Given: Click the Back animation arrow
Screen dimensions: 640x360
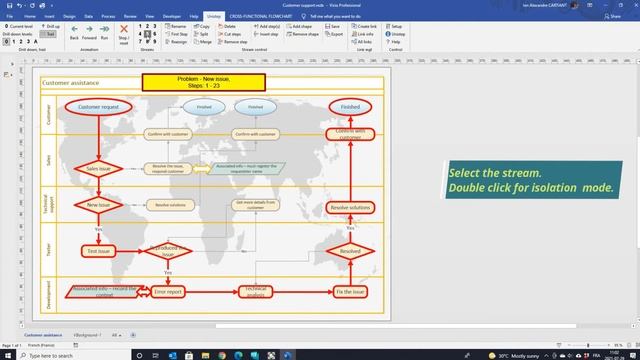Looking at the screenshot, I should pos(74,32).
